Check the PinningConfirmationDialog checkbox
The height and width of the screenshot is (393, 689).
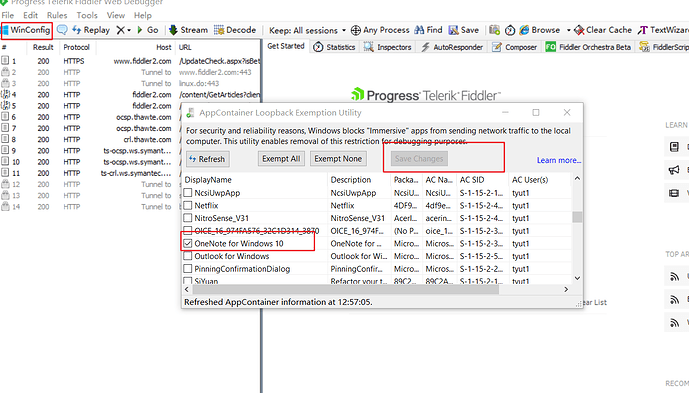point(188,269)
